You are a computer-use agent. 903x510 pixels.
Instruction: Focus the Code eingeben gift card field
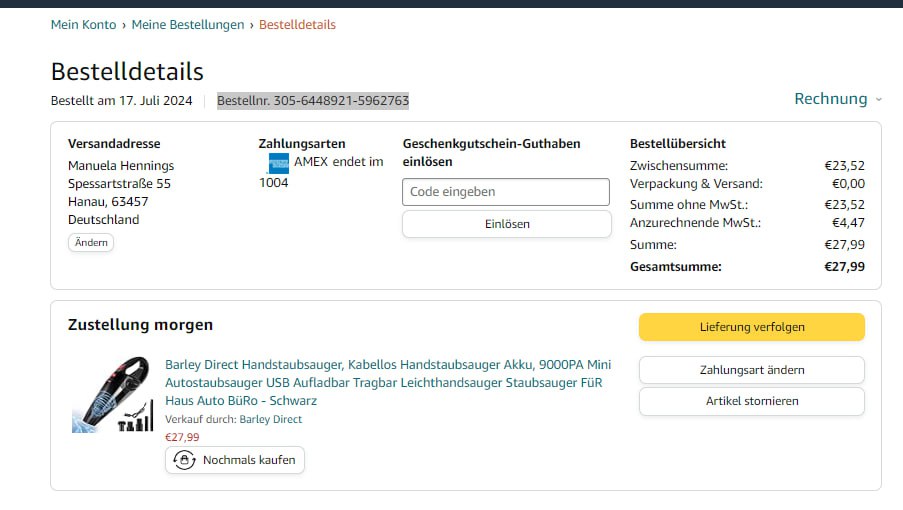tap(506, 192)
